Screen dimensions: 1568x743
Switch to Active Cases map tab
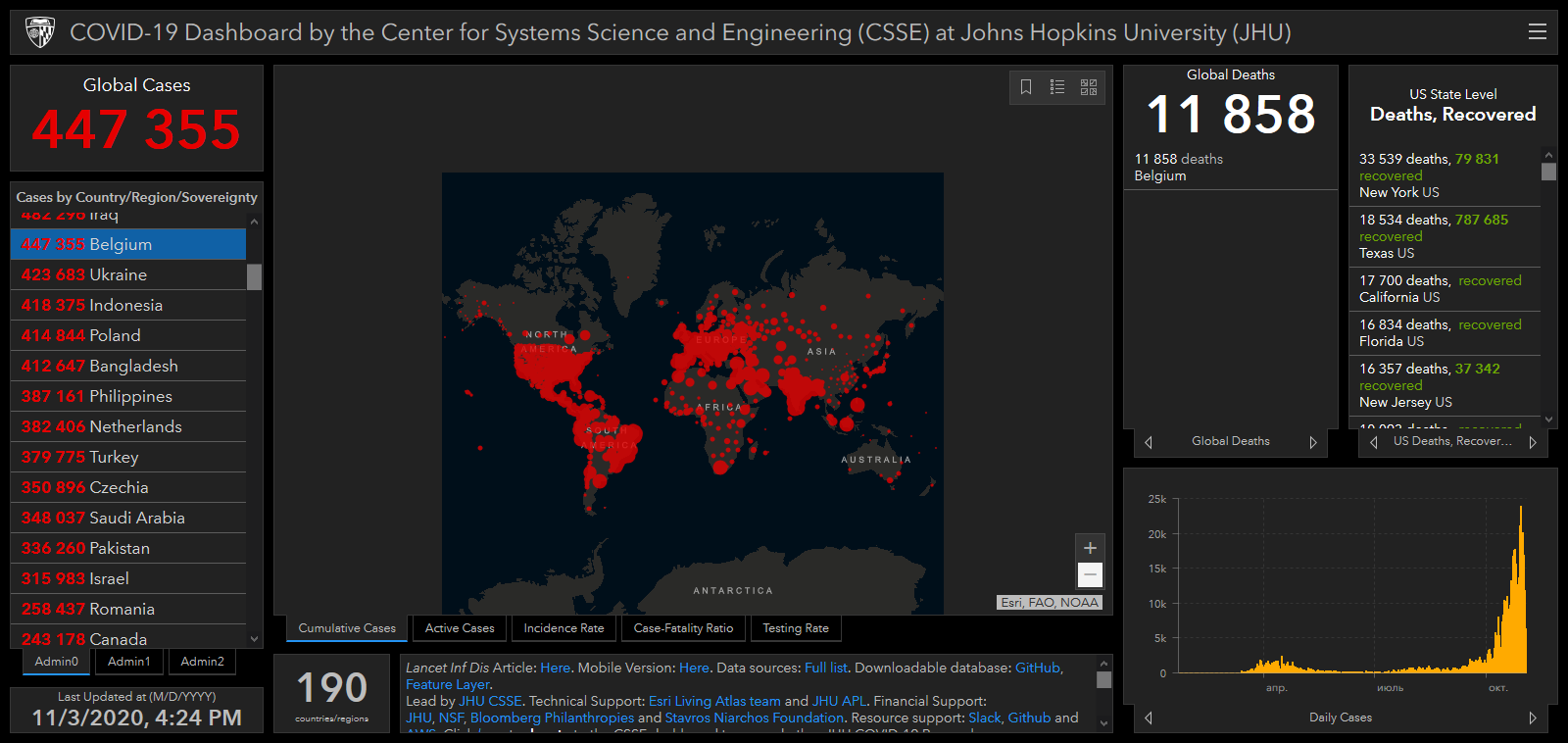460,628
